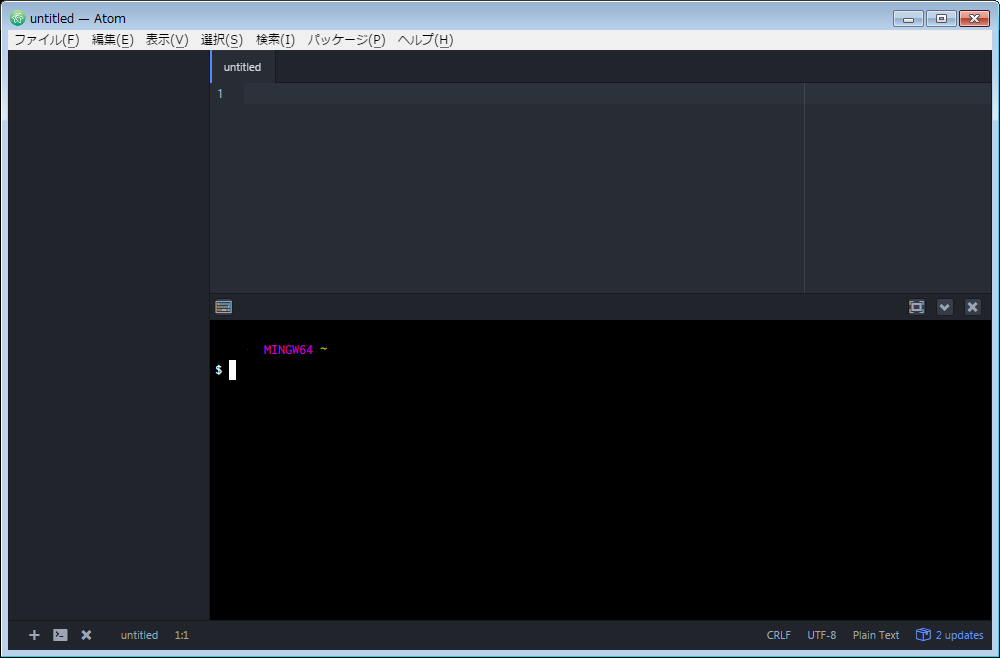The height and width of the screenshot is (658, 1000).
Task: Click the terminal keyboard input icon
Action: point(224,307)
